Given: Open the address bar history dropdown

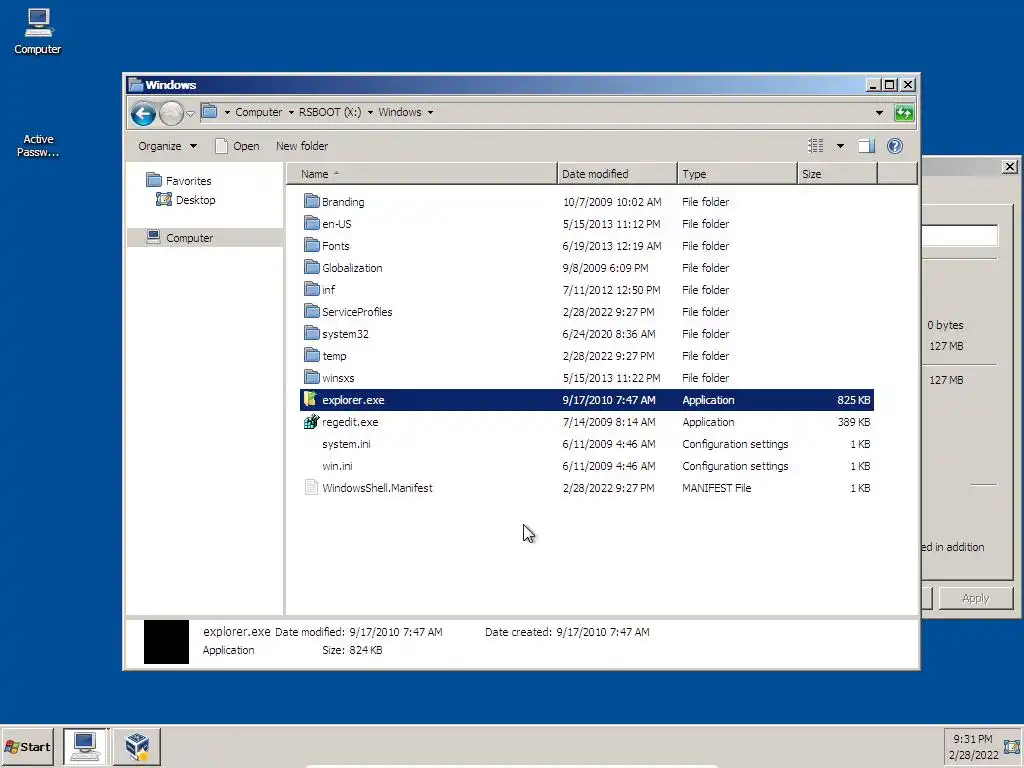Looking at the screenshot, I should pyautogui.click(x=879, y=113).
